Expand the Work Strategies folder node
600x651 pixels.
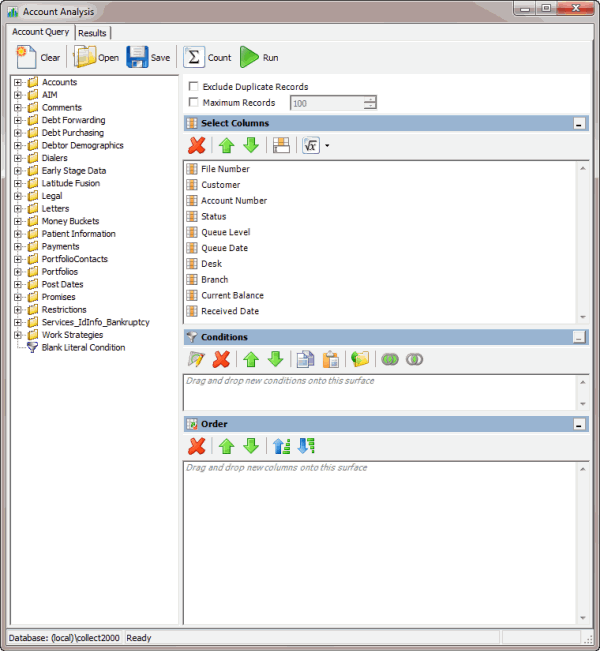pyautogui.click(x=17, y=335)
